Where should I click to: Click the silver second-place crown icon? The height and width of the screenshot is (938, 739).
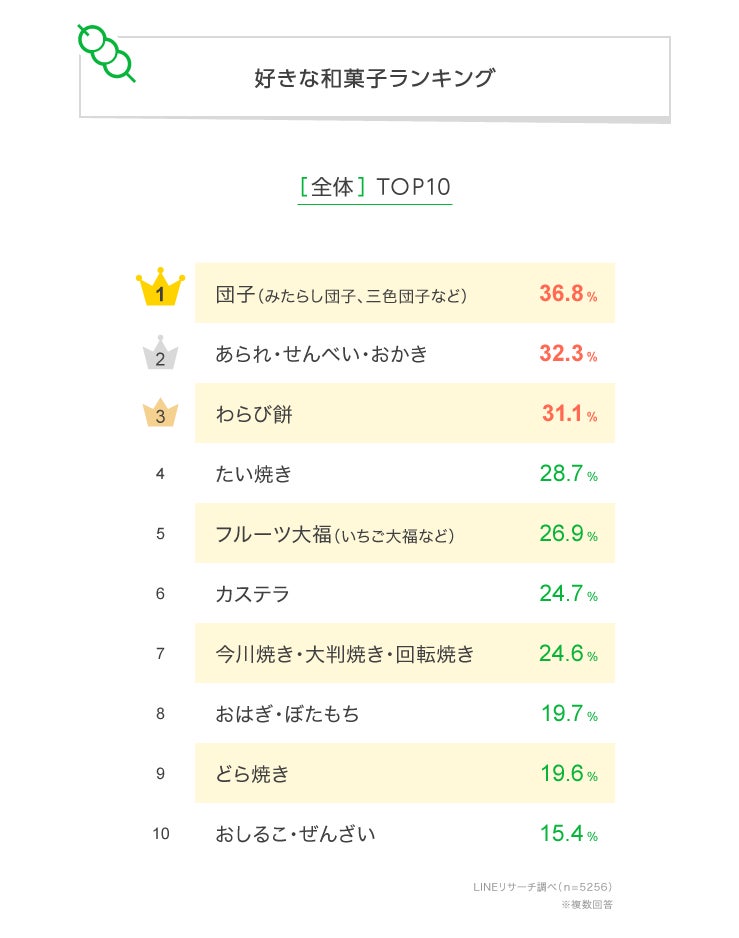[x=160, y=354]
